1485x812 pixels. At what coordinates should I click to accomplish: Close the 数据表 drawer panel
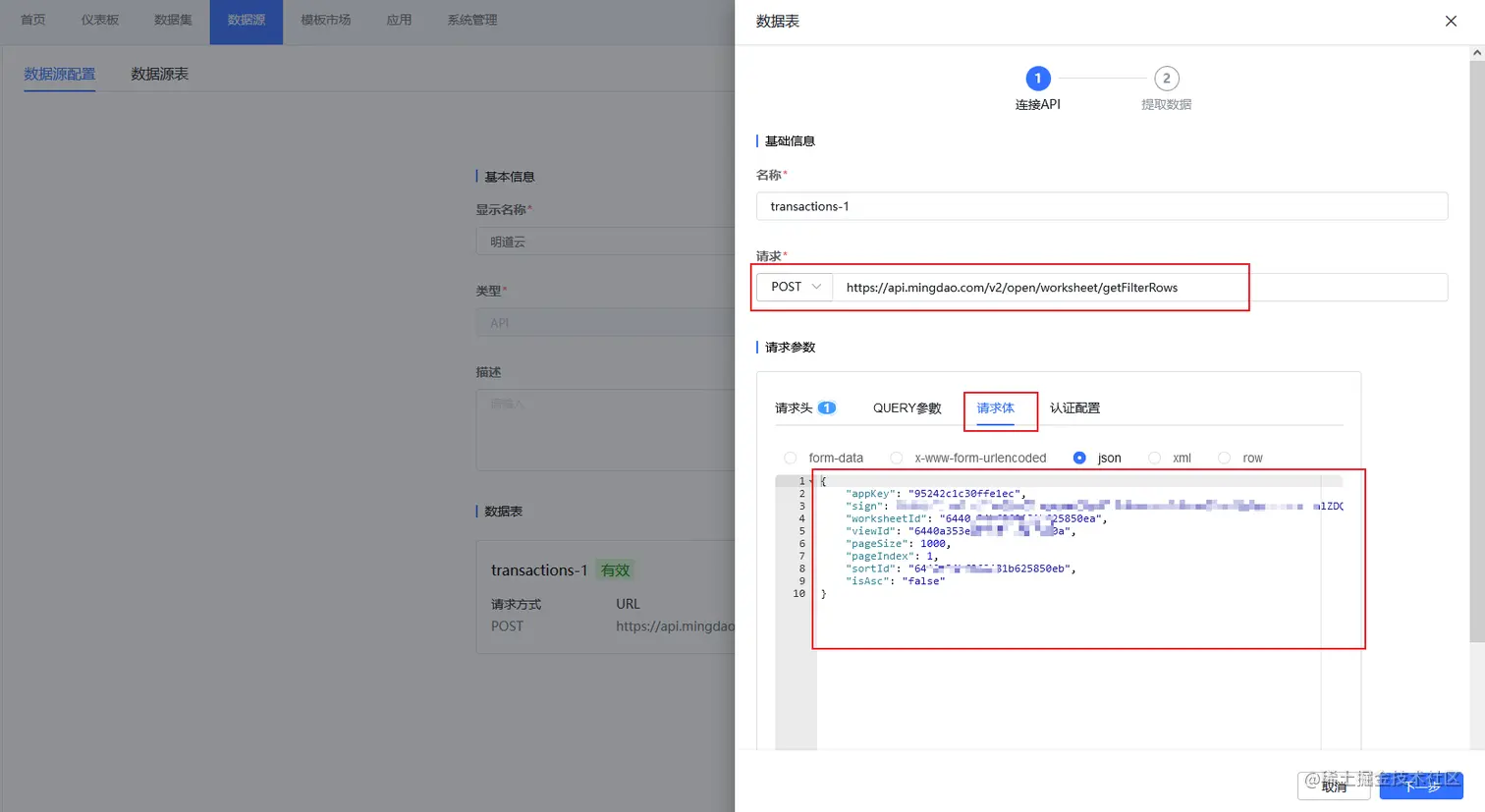tap(1451, 21)
